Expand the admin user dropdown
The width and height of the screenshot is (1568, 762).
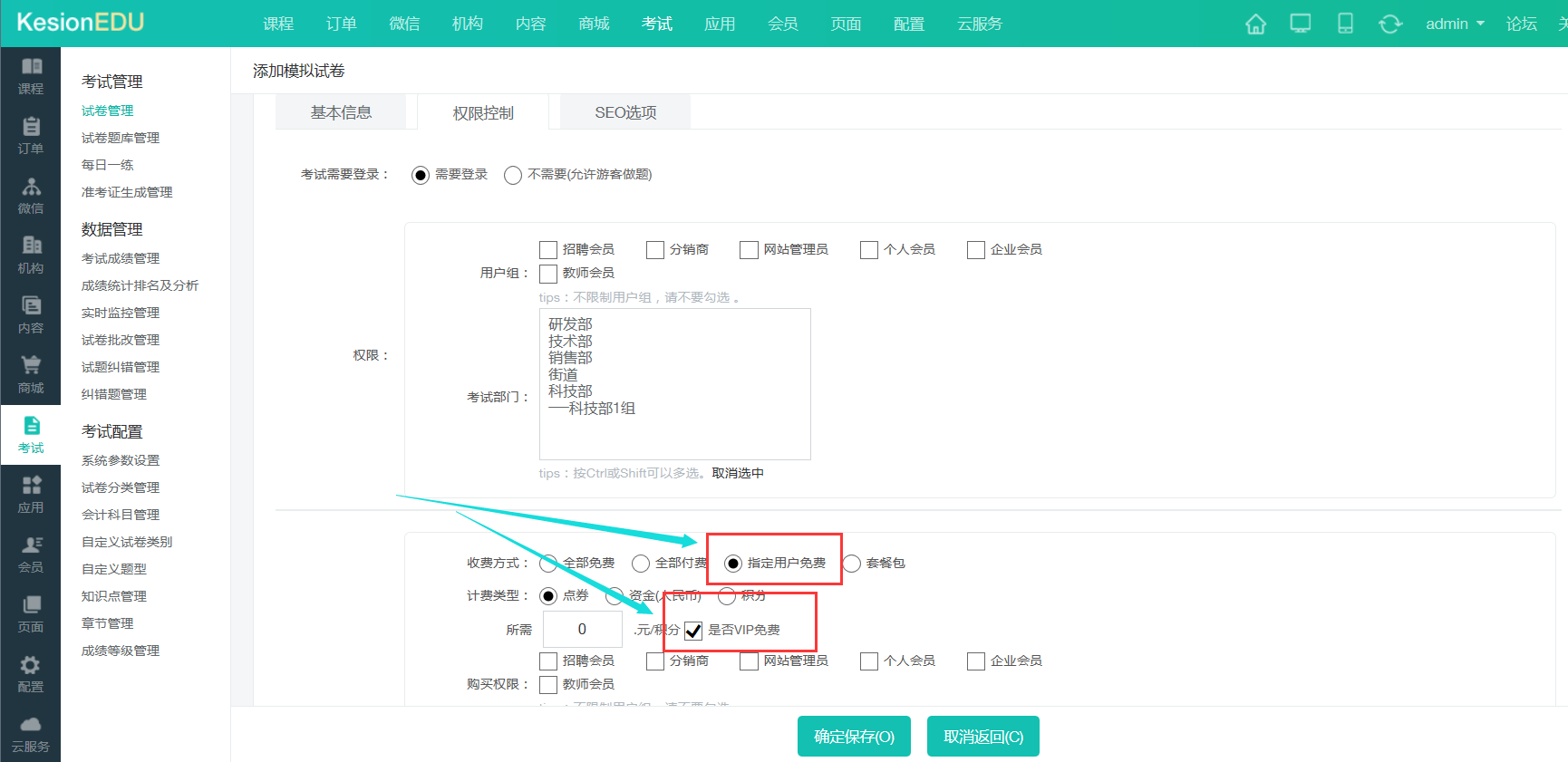(1454, 24)
